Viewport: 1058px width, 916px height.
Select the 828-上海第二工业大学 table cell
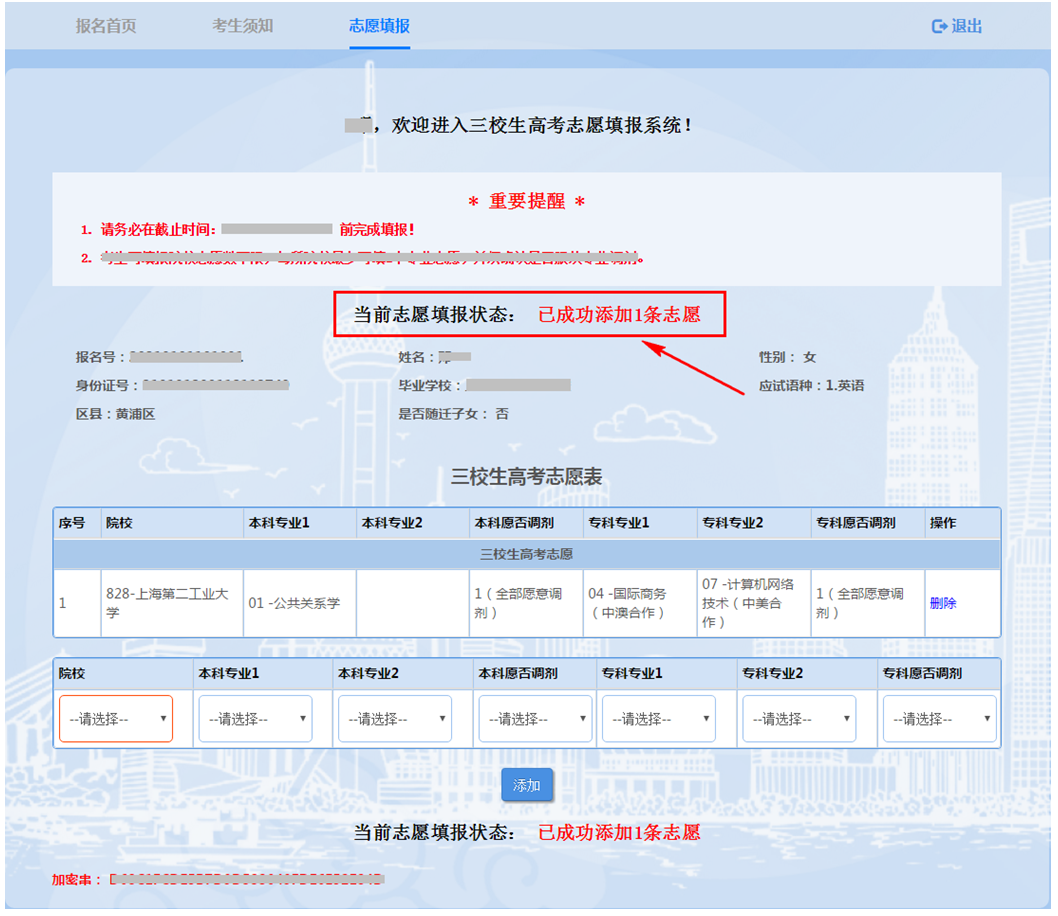click(x=172, y=603)
